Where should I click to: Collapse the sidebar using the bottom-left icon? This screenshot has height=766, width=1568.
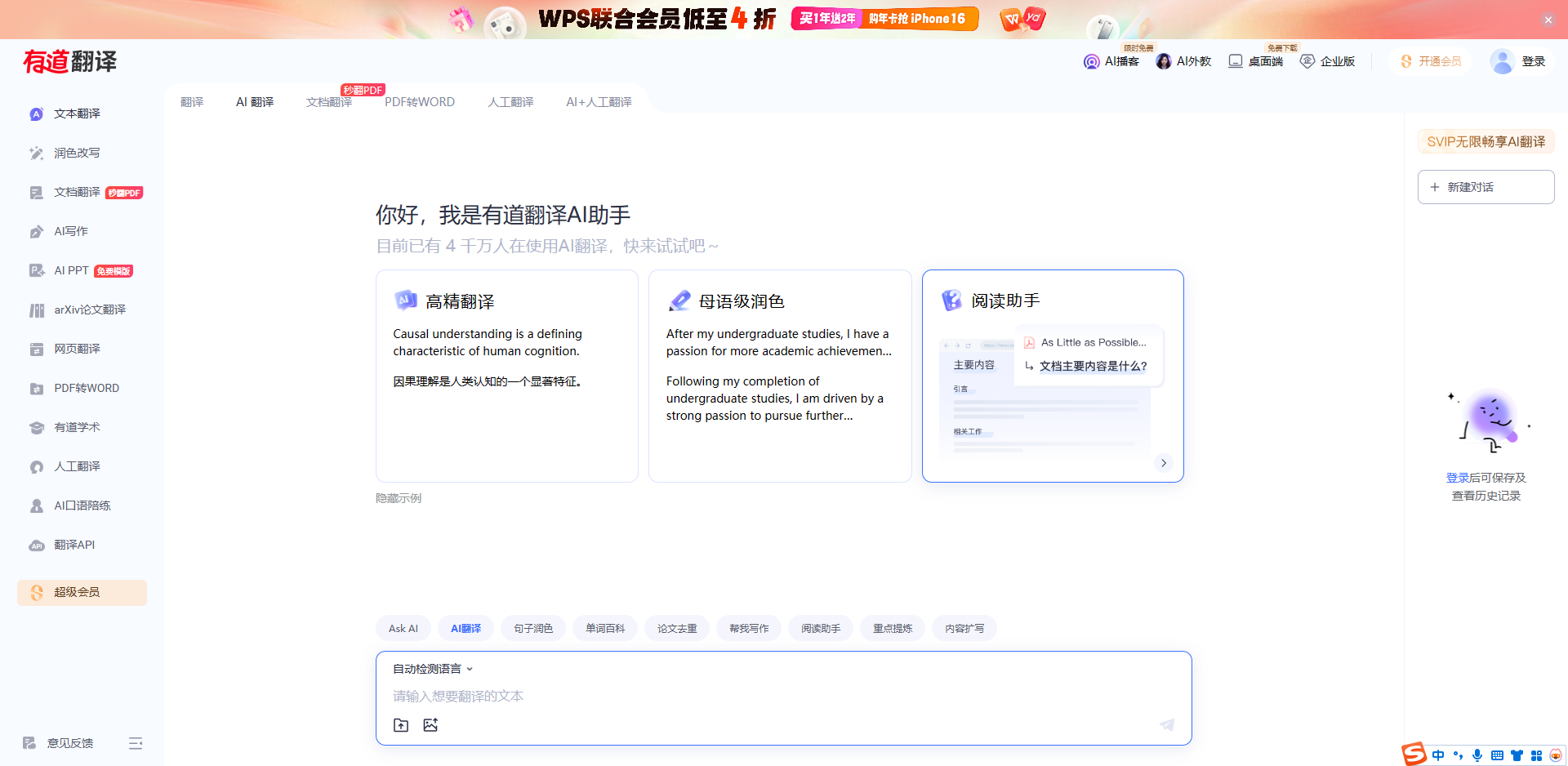[x=136, y=743]
